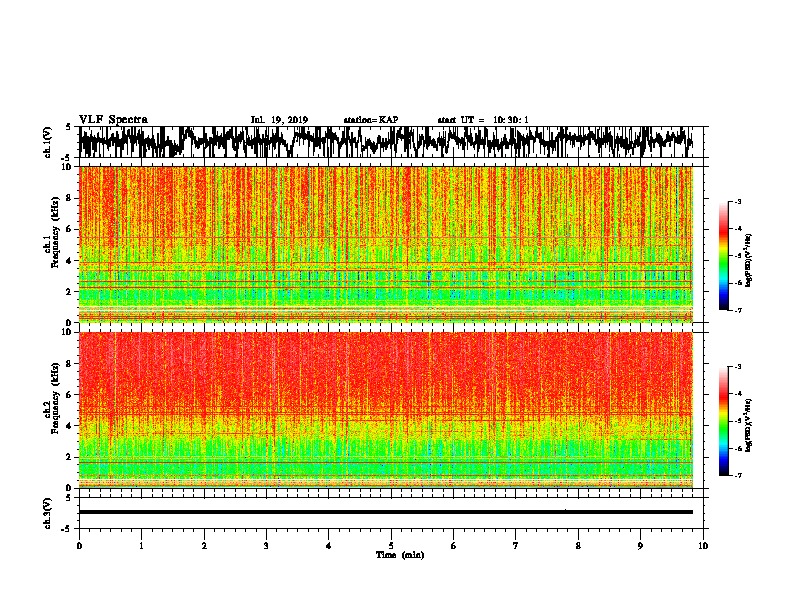
Task: Click the ch.2 colorbar log(PSD) unit label
Action: pos(748,425)
